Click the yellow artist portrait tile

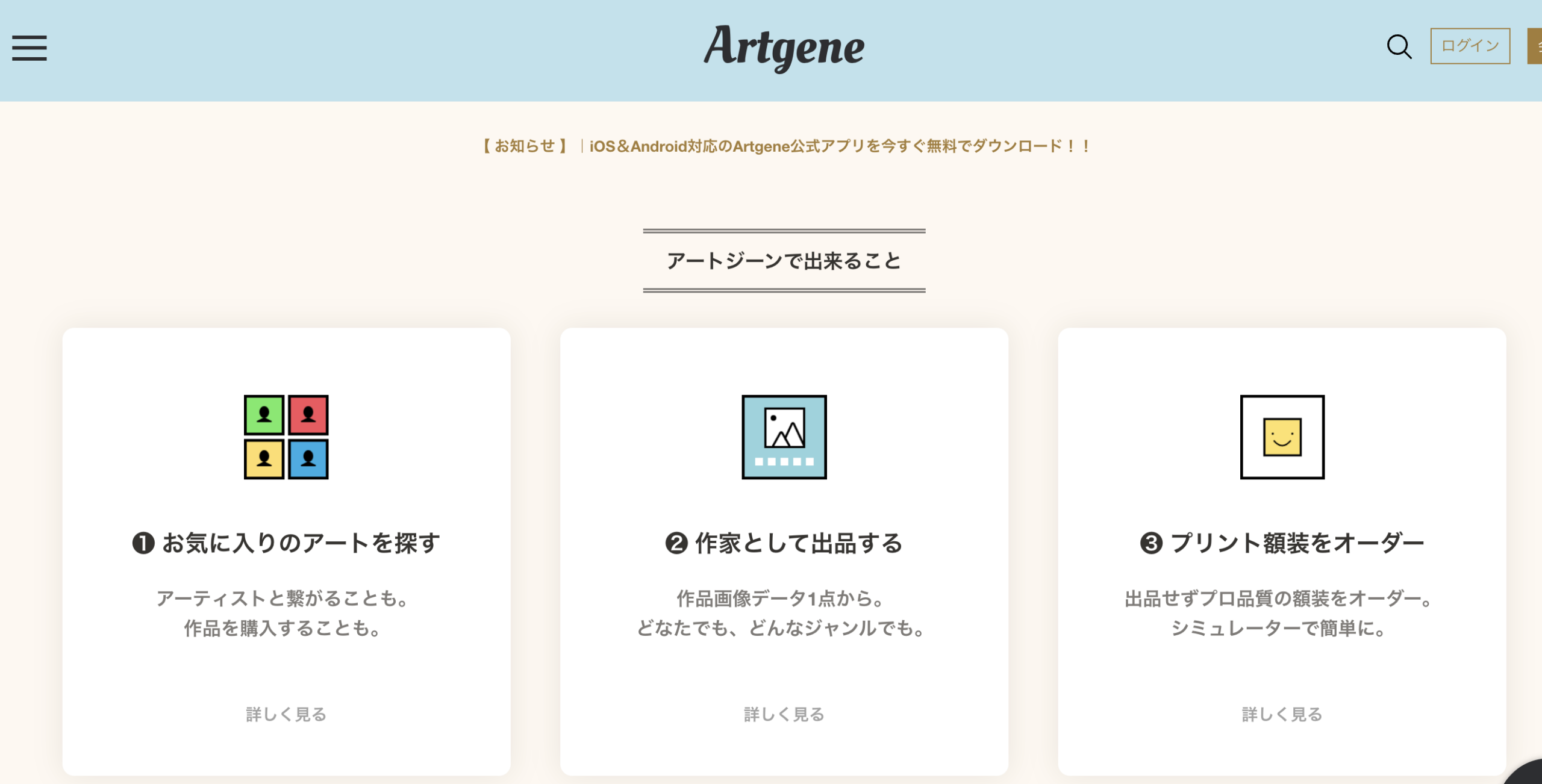[x=264, y=459]
